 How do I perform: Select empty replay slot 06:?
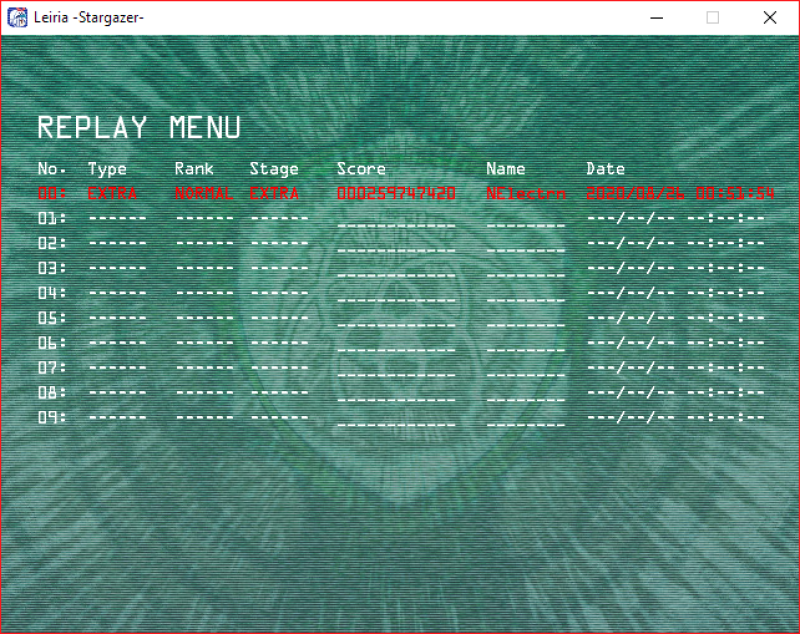point(401,343)
